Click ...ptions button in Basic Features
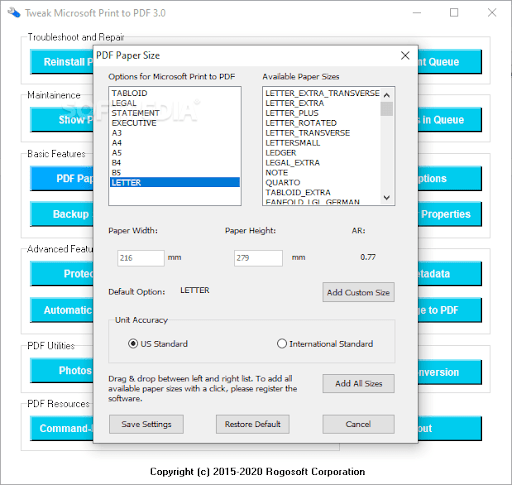The height and width of the screenshot is (485, 512). [450, 178]
